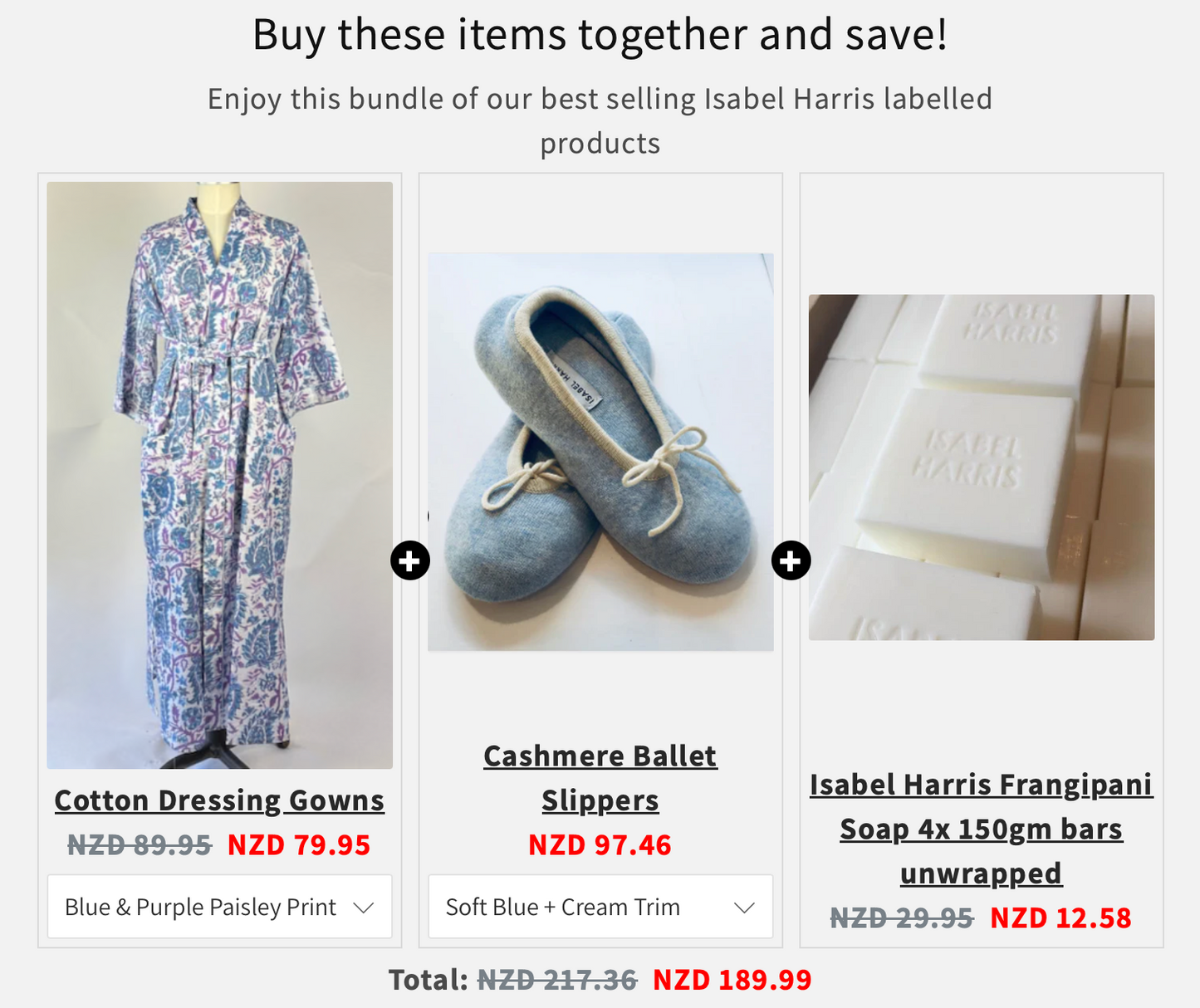The image size is (1200, 1008).
Task: Open the Cotton Dressing Gowns product link
Action: coord(219,800)
